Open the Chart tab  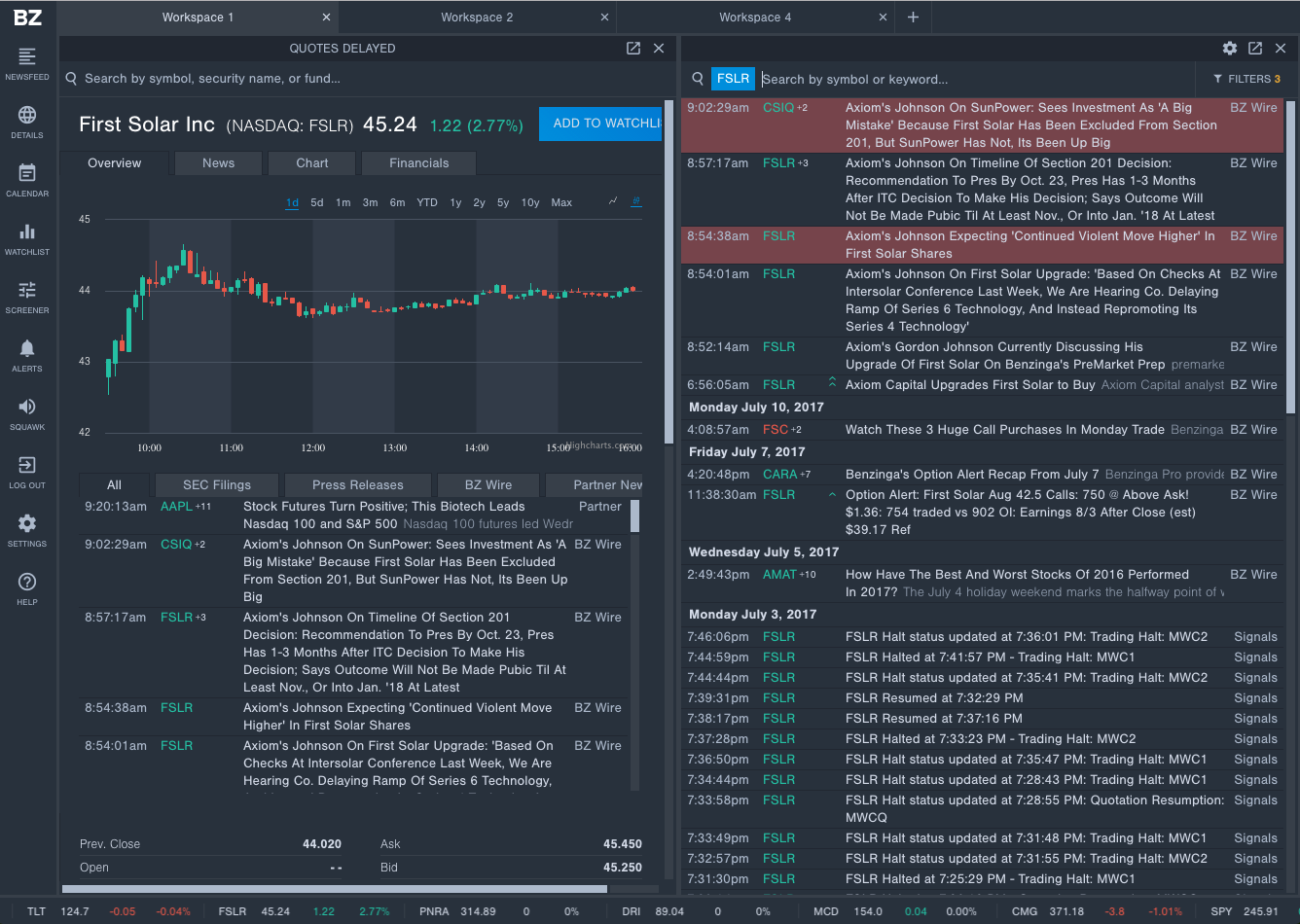[x=312, y=163]
